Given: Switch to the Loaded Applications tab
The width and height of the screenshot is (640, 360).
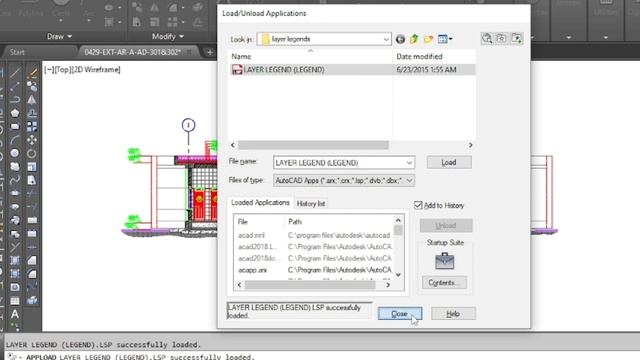Looking at the screenshot, I should (260, 202).
